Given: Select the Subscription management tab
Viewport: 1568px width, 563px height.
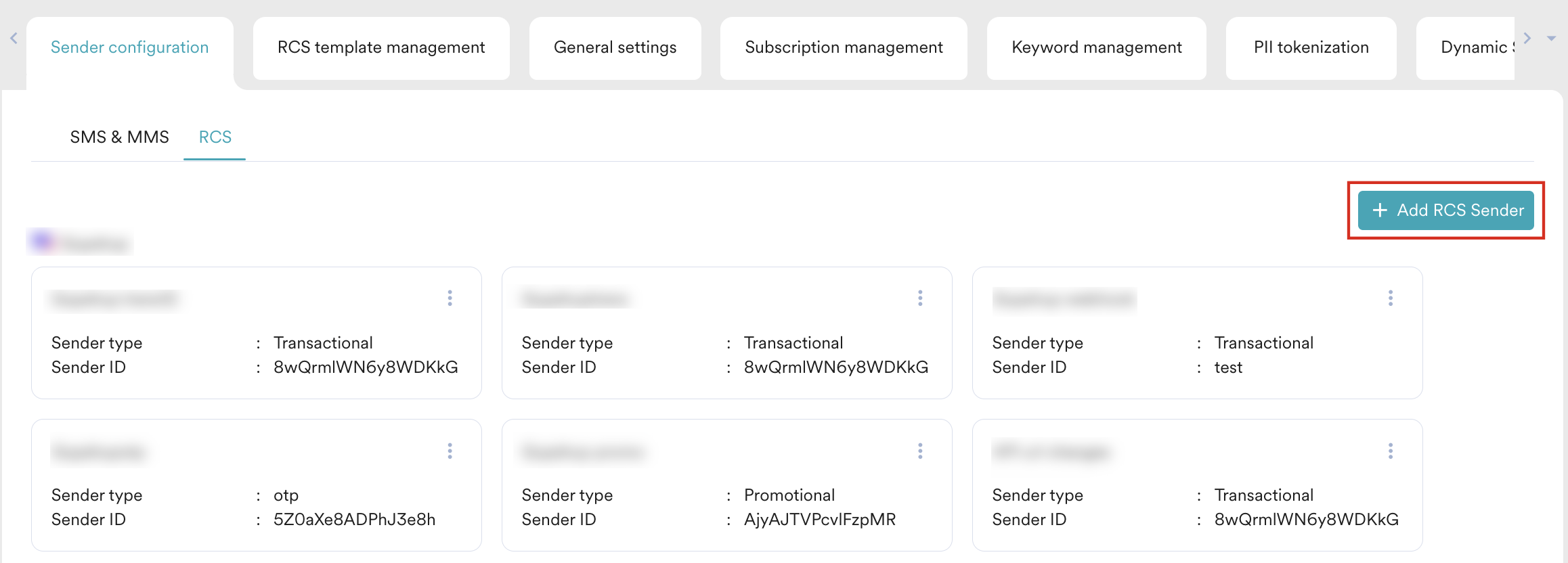Looking at the screenshot, I should point(844,47).
